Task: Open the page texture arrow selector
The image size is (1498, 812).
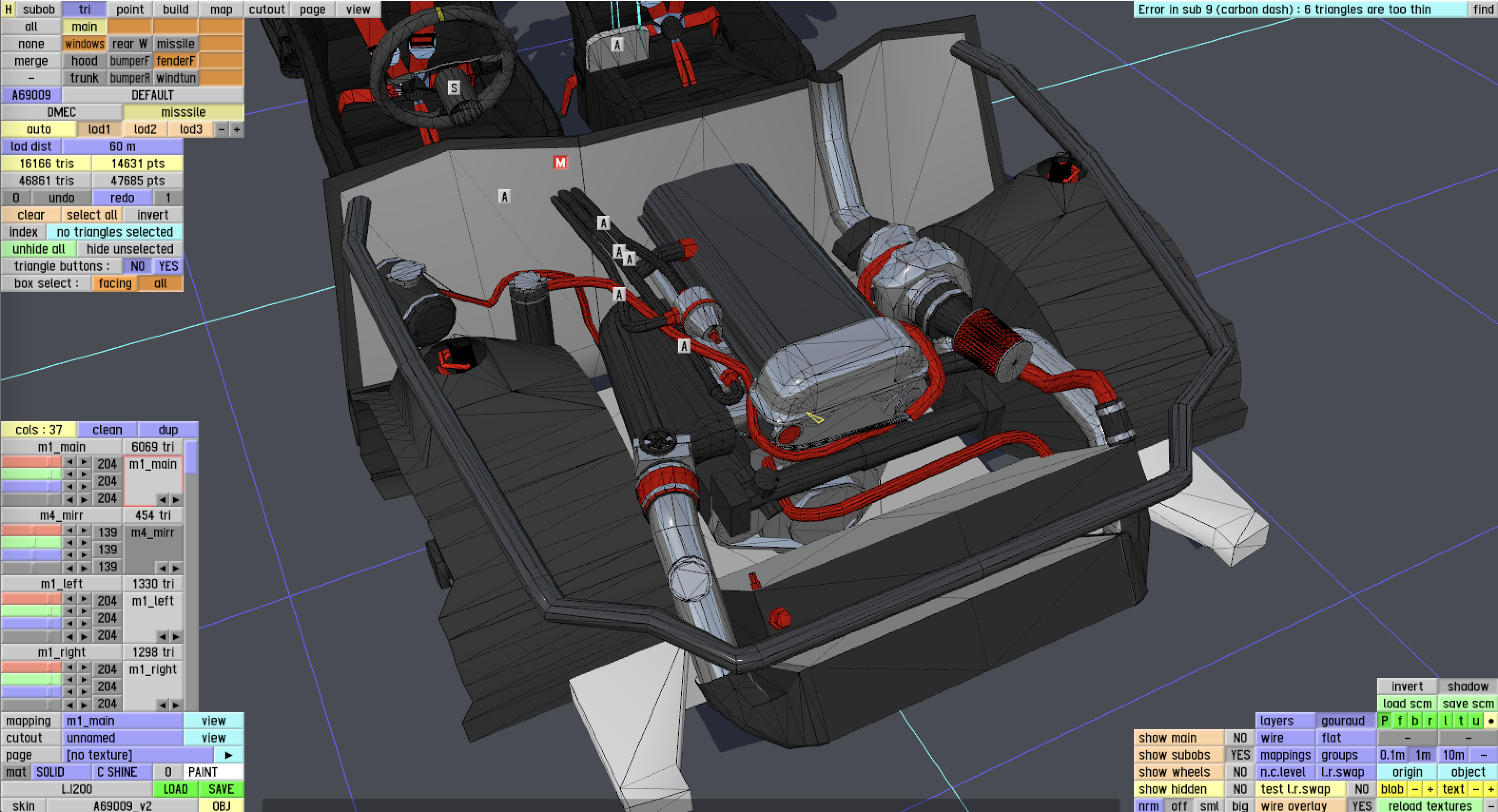Action: pyautogui.click(x=229, y=755)
